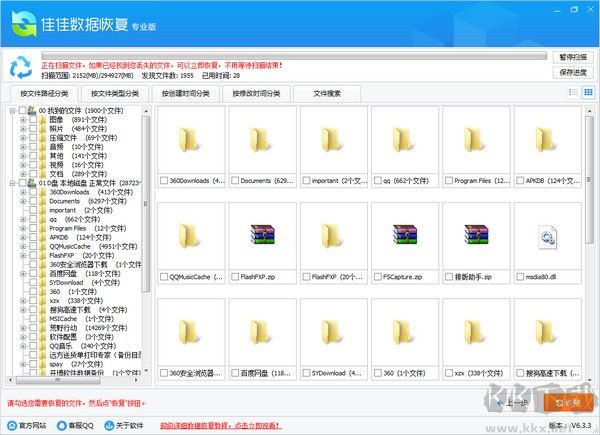Expand the 照片 tree node
The width and height of the screenshot is (600, 435).
pos(23,129)
